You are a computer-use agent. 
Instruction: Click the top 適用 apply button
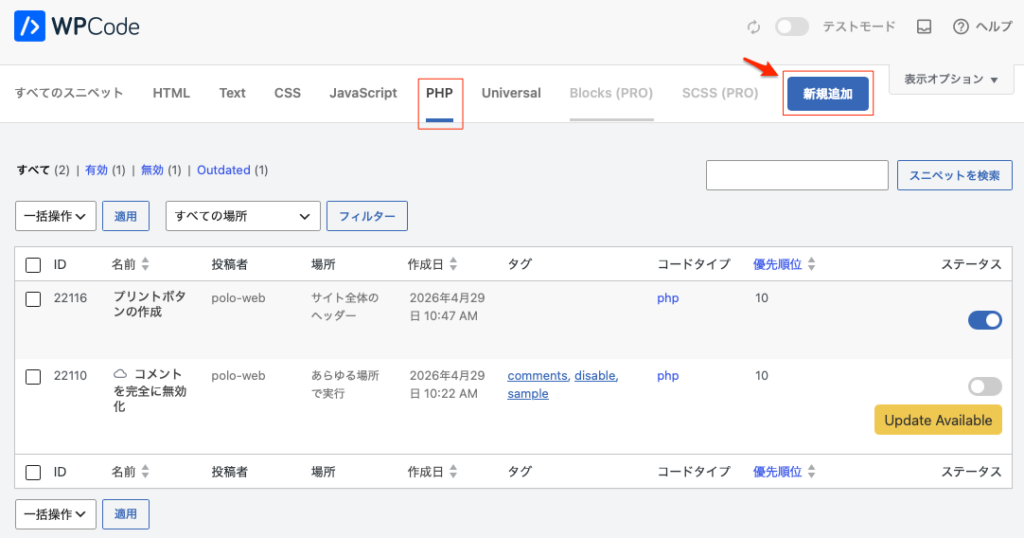(x=125, y=216)
